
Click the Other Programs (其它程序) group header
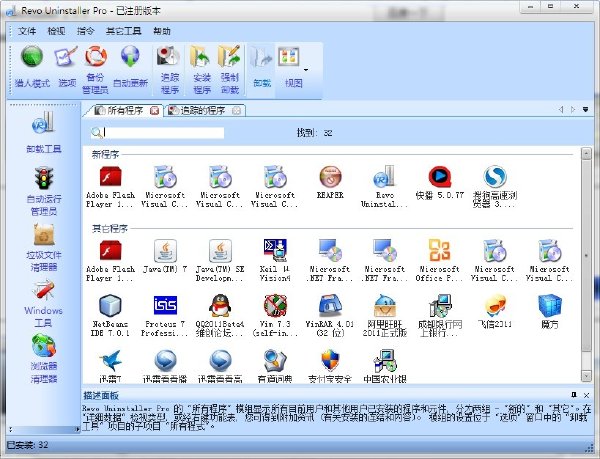(x=109, y=229)
